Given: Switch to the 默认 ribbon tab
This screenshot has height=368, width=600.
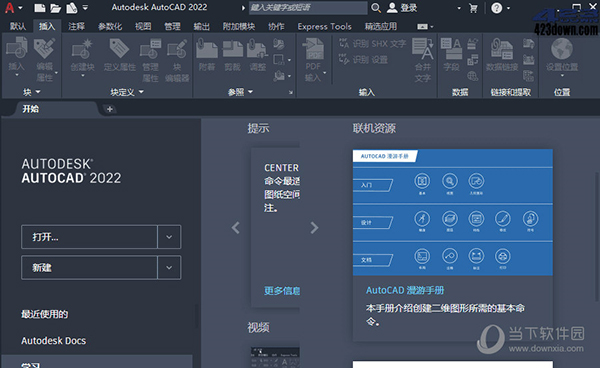Looking at the screenshot, I should point(18,26).
